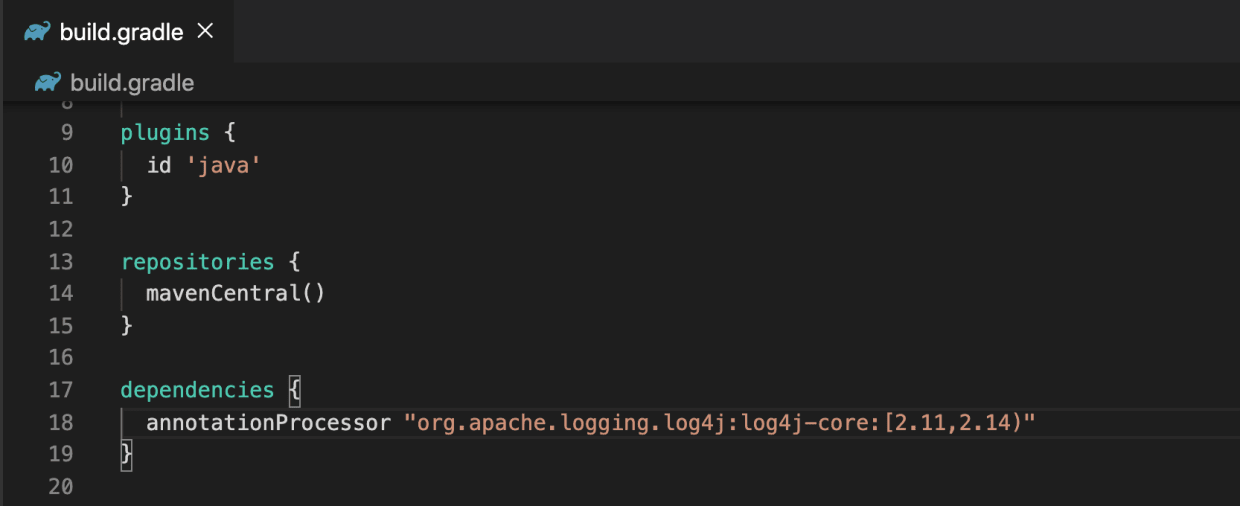Click line number 12 in the gutter

(60, 229)
